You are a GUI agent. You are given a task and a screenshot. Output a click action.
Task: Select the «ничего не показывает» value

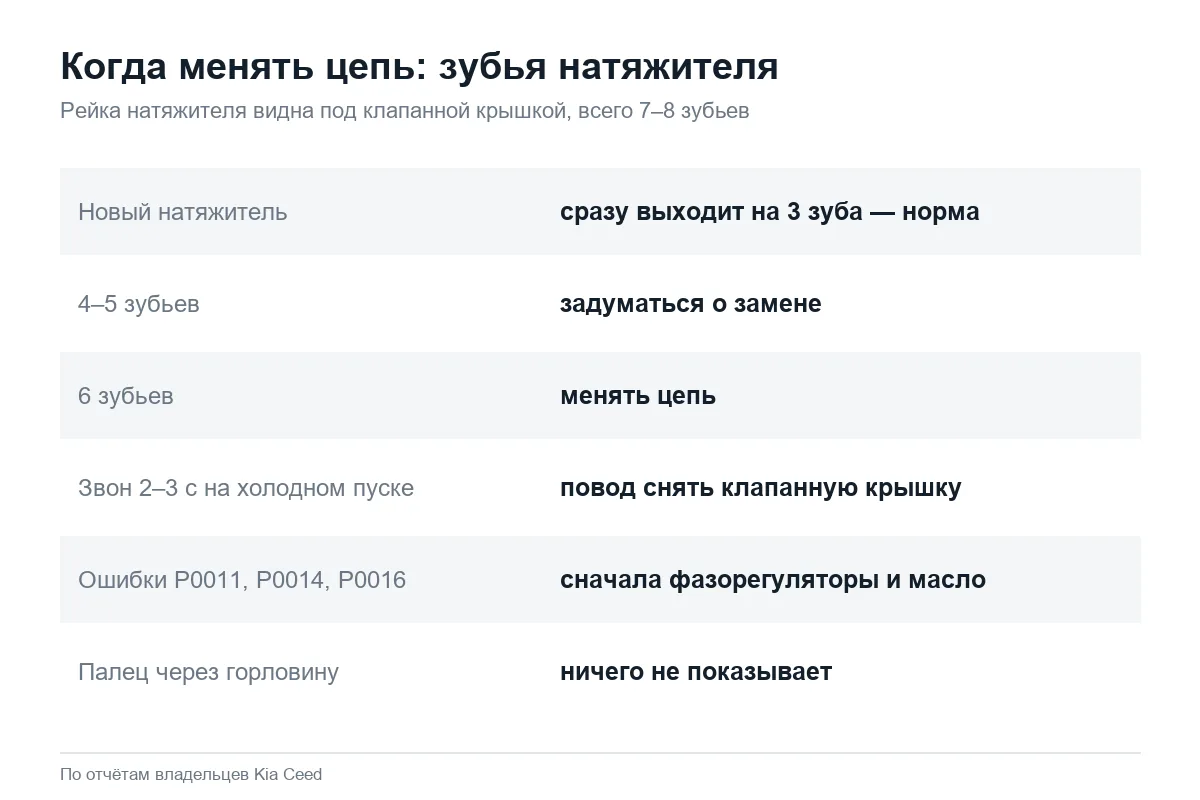pos(695,672)
